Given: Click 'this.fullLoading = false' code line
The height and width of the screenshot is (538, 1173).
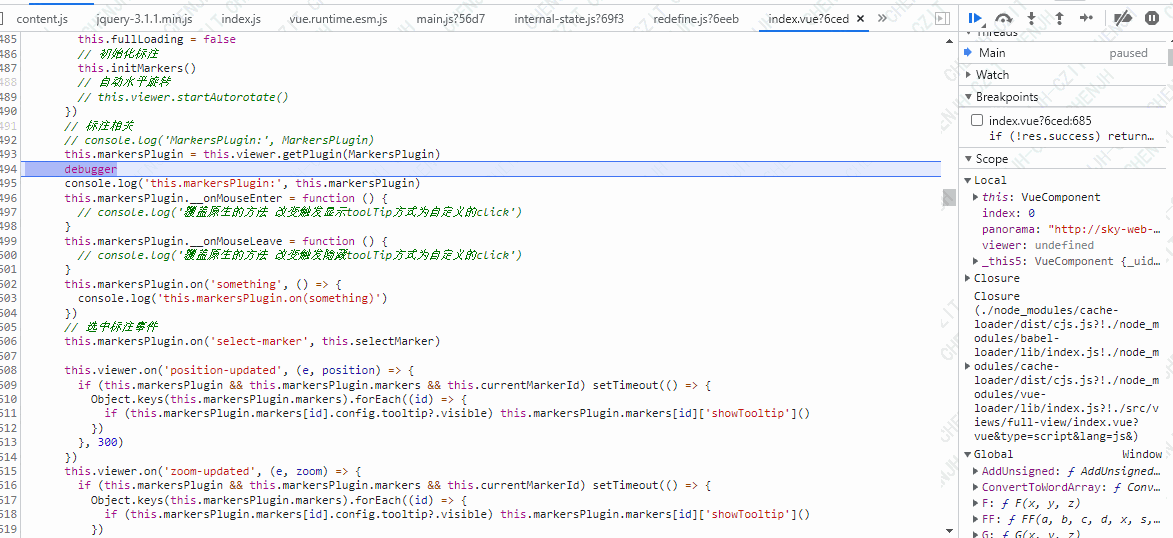Looking at the screenshot, I should pos(156,39).
